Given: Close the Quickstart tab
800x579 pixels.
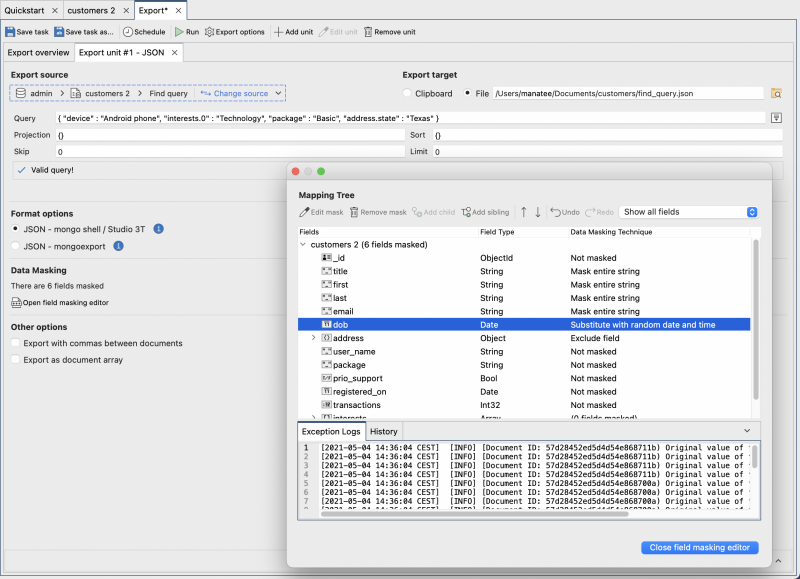Looking at the screenshot, I should (55, 10).
